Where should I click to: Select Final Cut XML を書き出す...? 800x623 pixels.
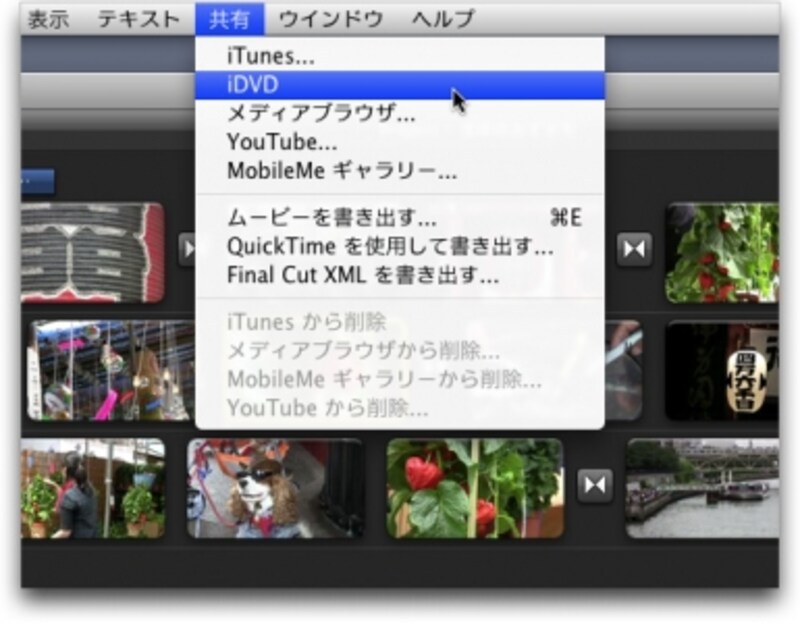coord(400,276)
